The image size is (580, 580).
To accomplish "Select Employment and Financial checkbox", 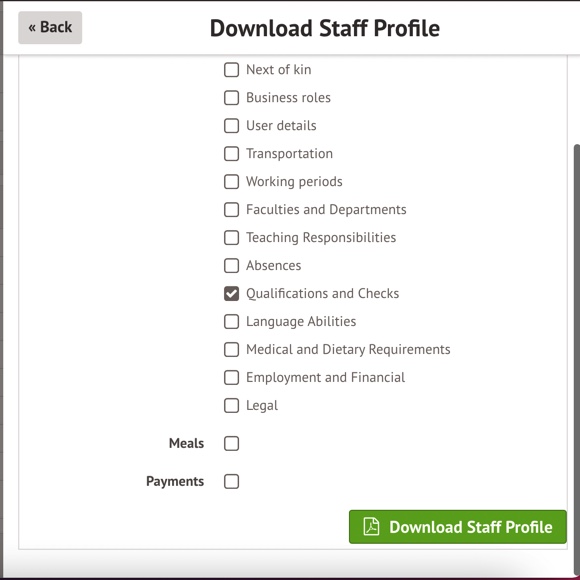I will coord(232,377).
